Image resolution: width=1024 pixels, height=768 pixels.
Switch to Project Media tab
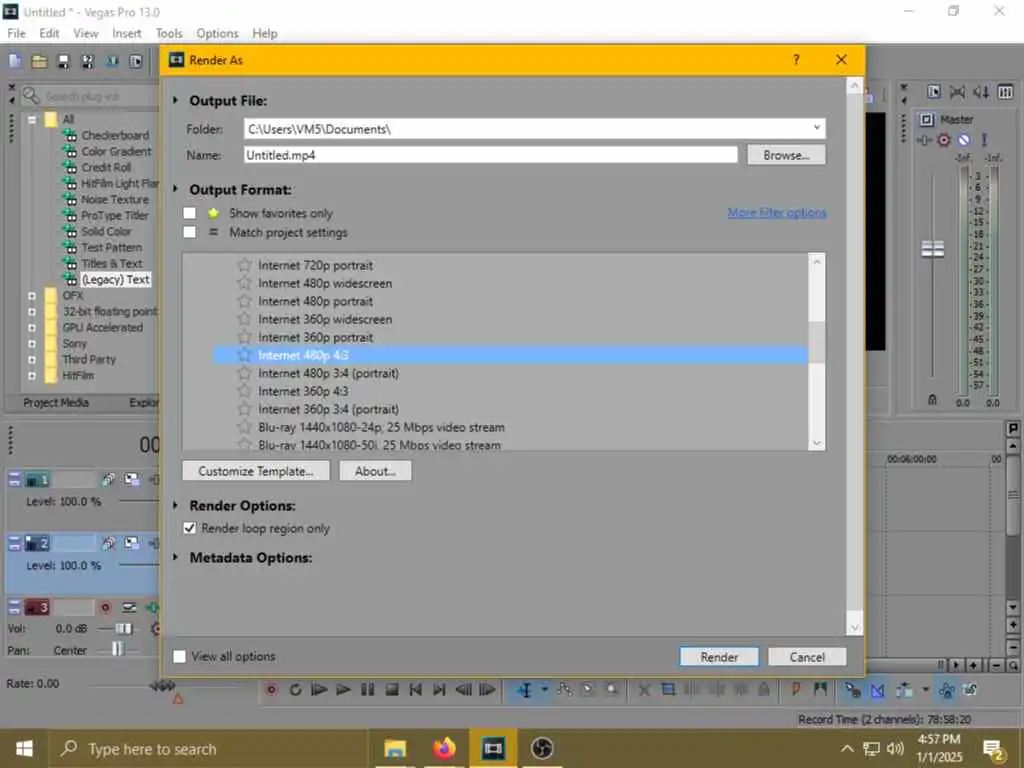point(56,402)
